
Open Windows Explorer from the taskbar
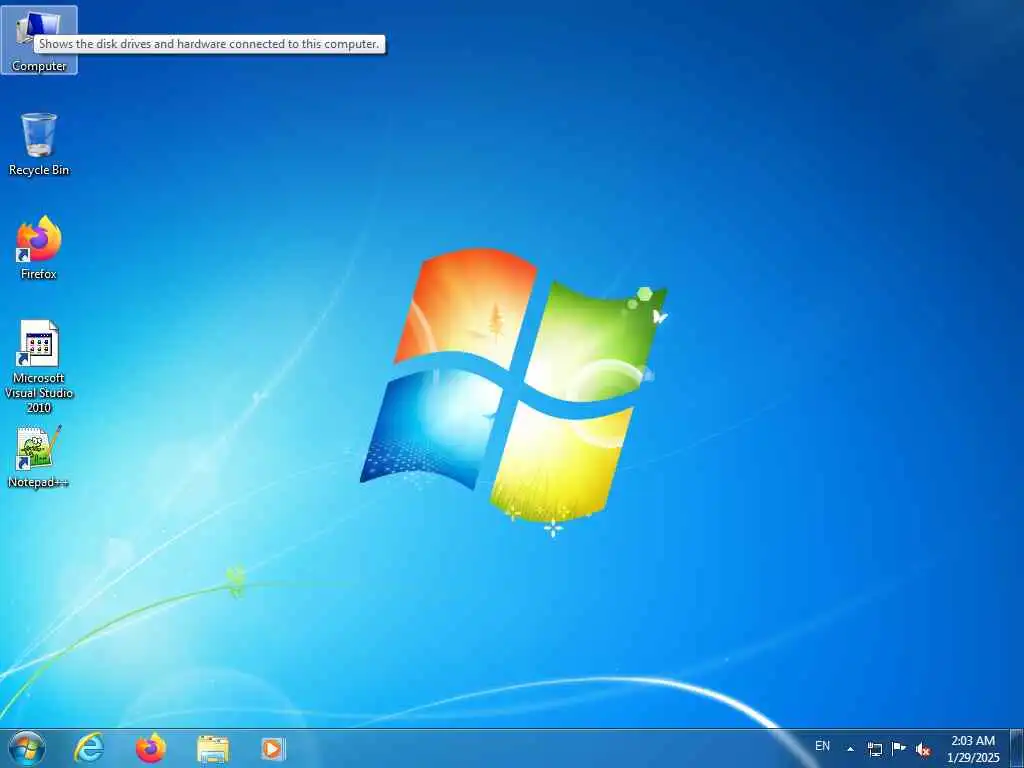click(213, 750)
